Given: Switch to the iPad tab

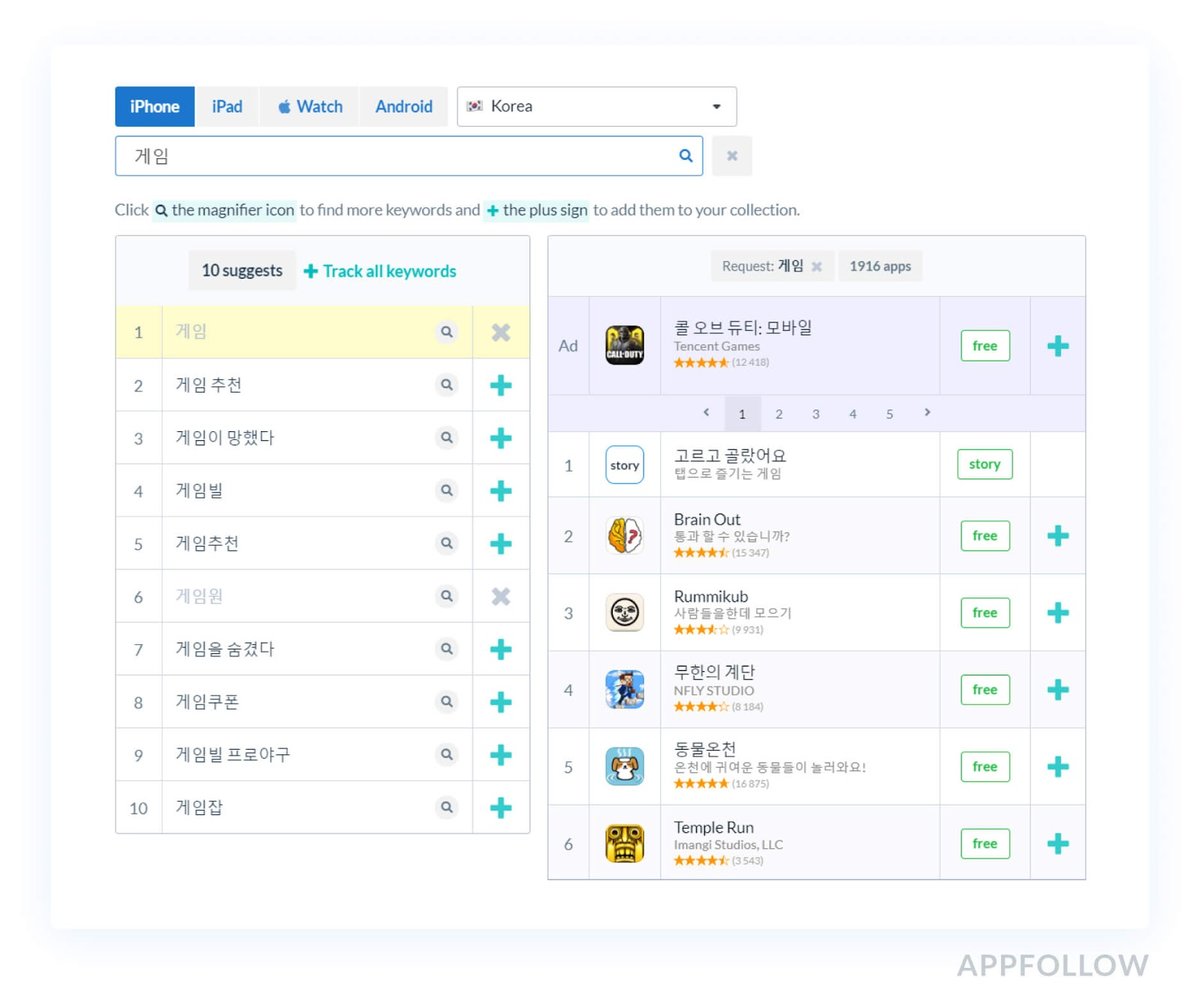Looking at the screenshot, I should (x=227, y=107).
